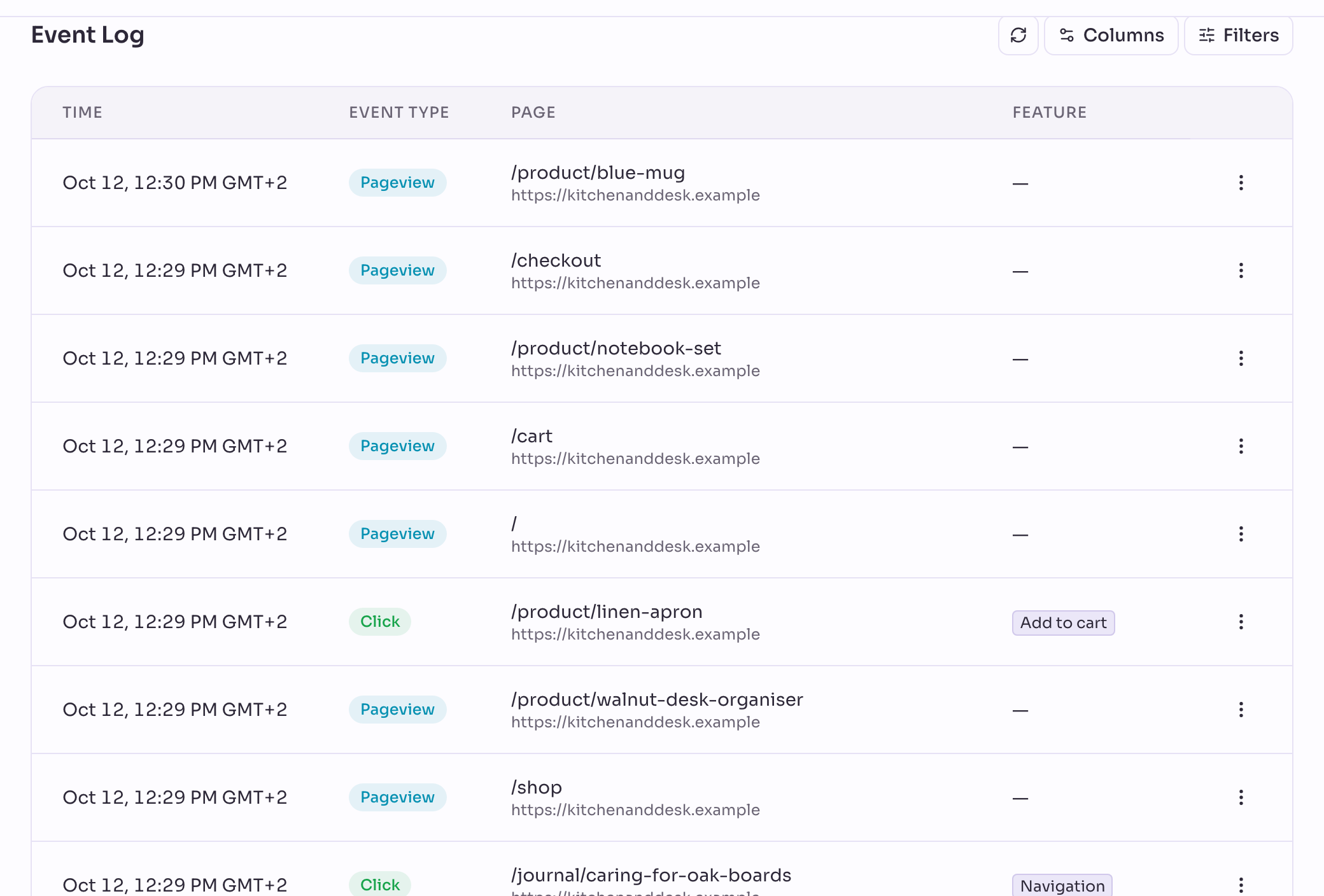Click the Click badge for /journal/caring-for-oak-boards

click(x=380, y=884)
